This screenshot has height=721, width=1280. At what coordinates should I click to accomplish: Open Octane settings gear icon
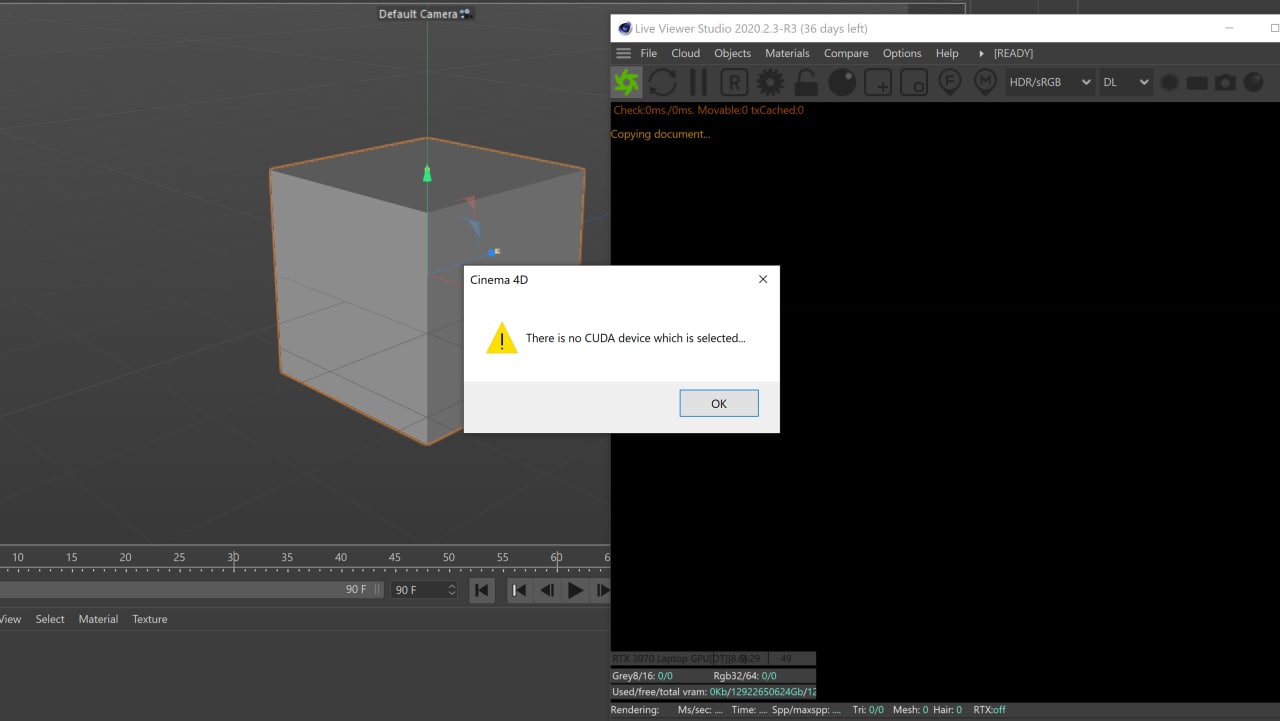[x=770, y=82]
